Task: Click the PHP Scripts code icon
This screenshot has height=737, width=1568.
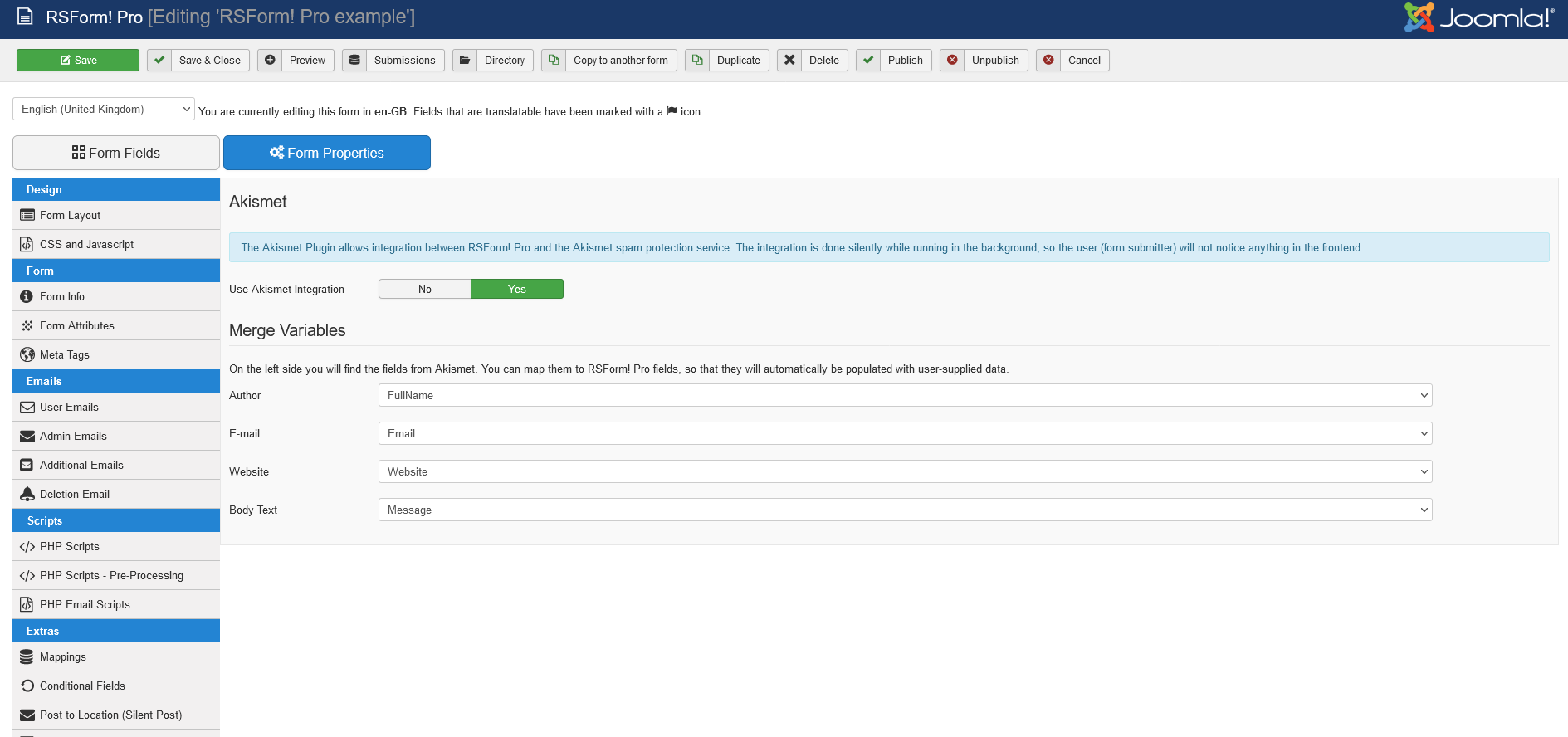Action: click(x=27, y=546)
